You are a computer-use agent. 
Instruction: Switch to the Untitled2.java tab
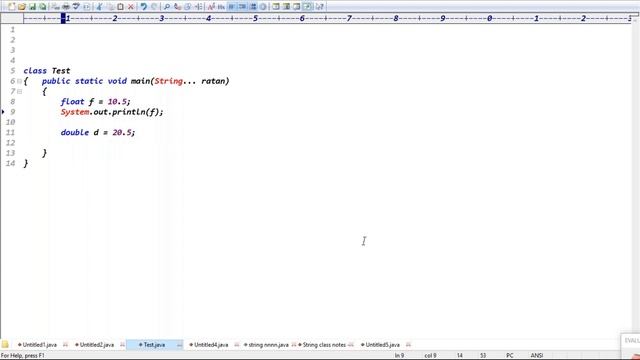click(x=97, y=345)
